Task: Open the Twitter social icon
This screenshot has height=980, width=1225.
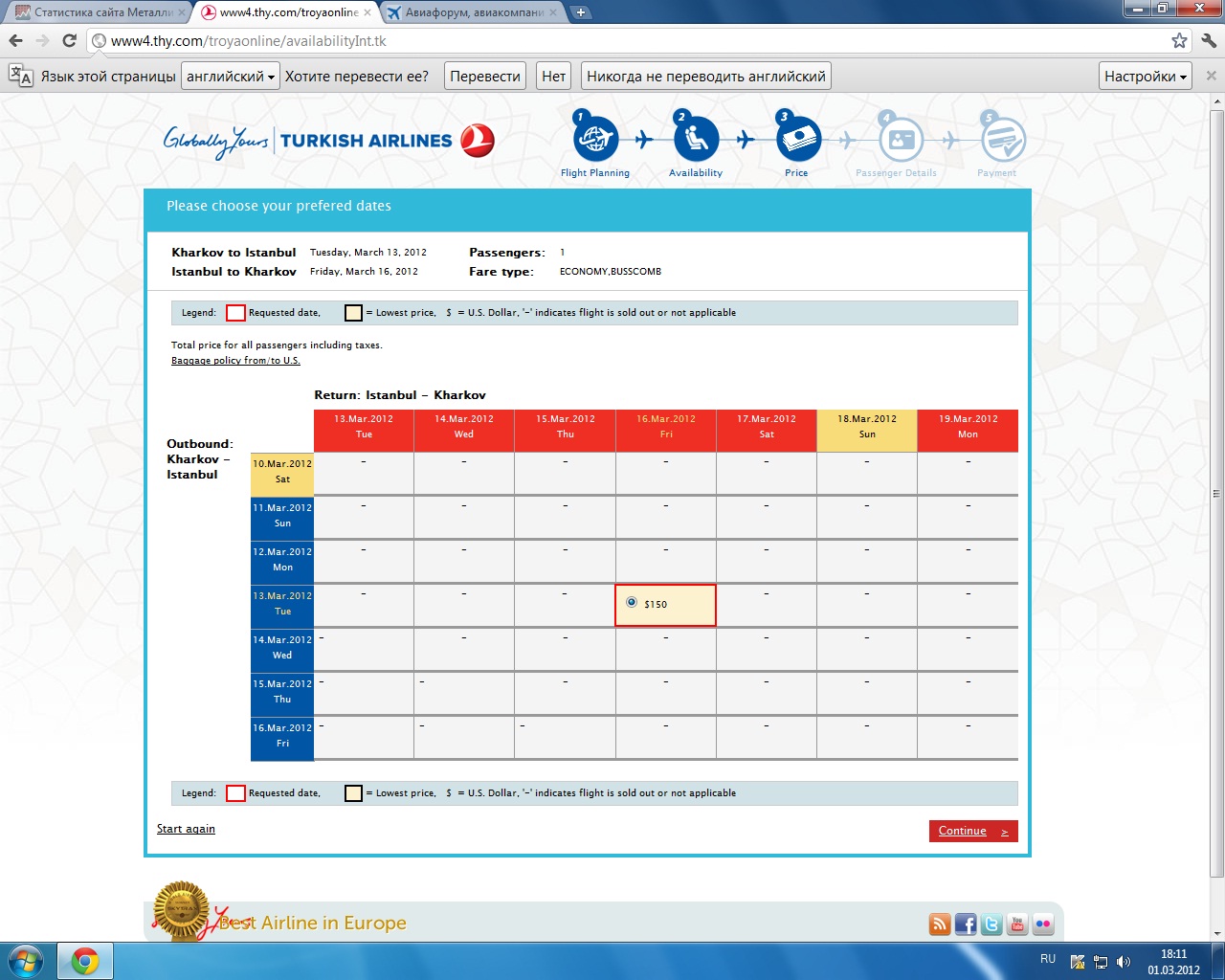Action: point(991,924)
